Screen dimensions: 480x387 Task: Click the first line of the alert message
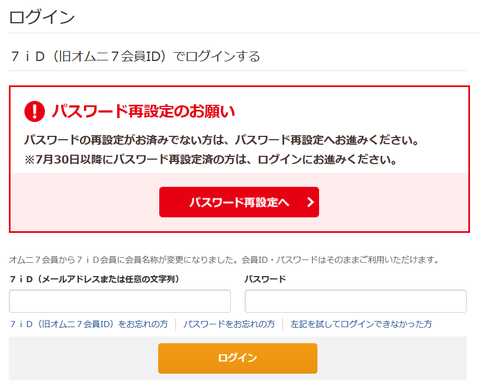point(222,140)
